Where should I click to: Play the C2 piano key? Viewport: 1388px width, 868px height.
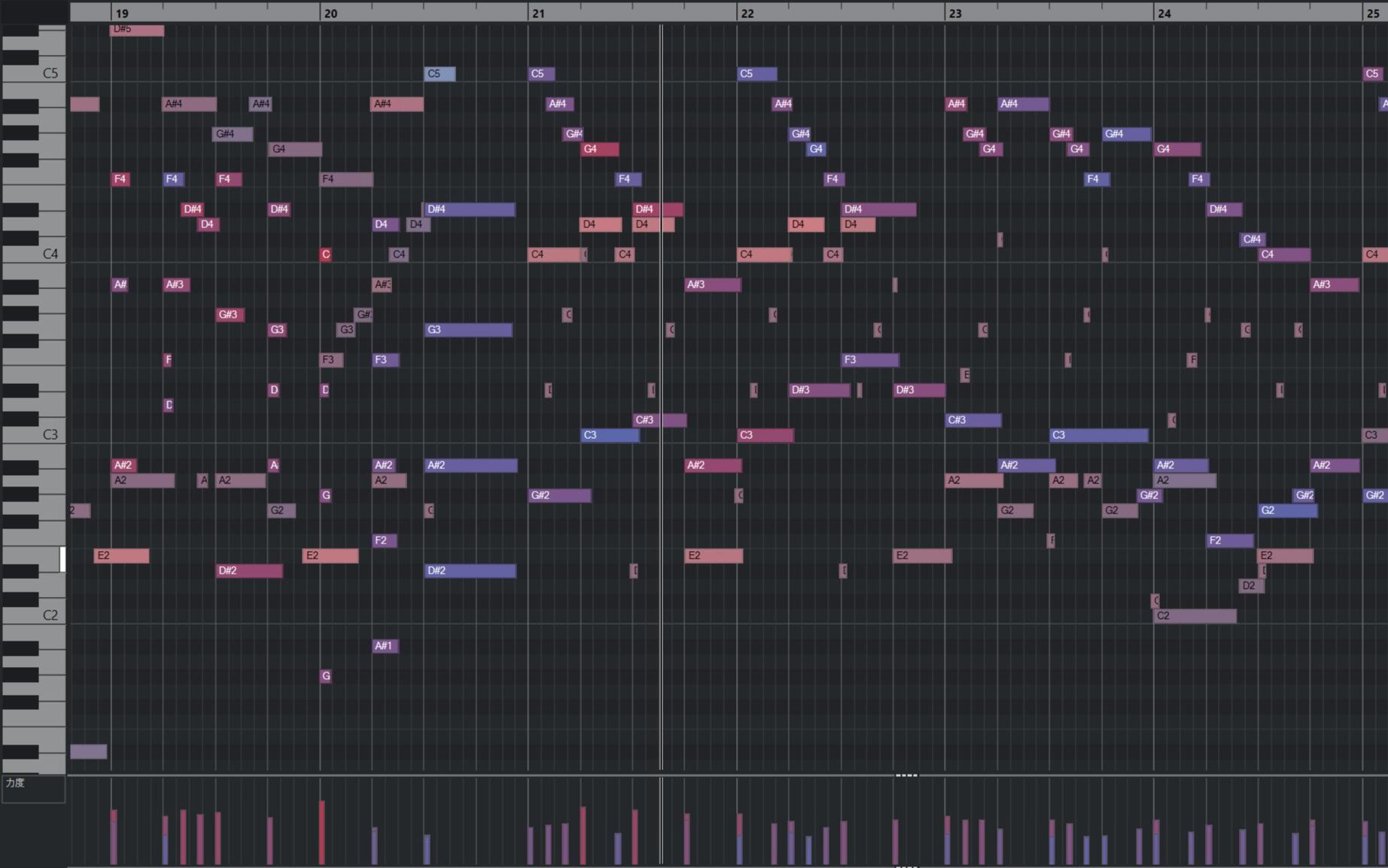(x=33, y=615)
